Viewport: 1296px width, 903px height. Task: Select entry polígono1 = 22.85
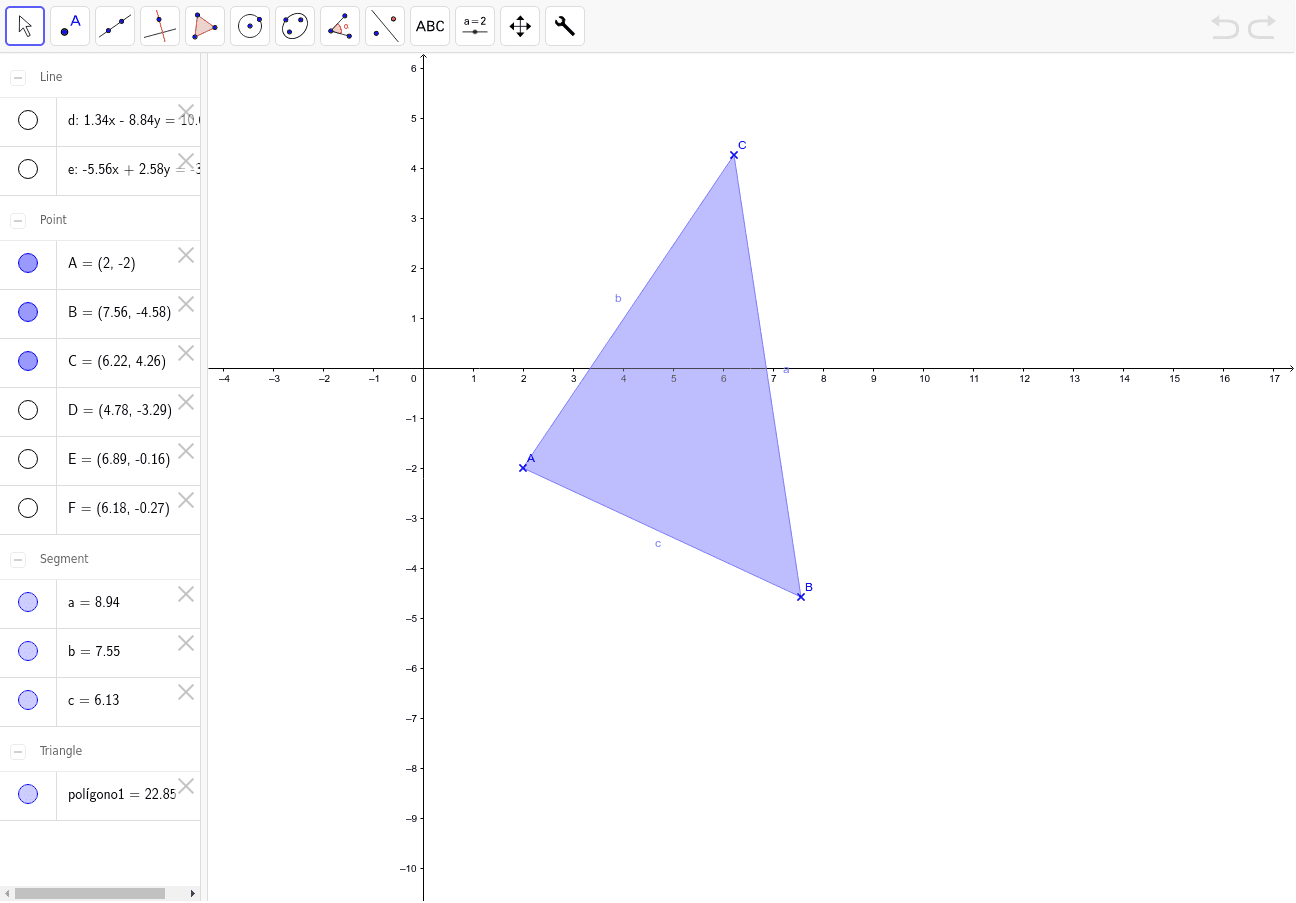click(122, 794)
